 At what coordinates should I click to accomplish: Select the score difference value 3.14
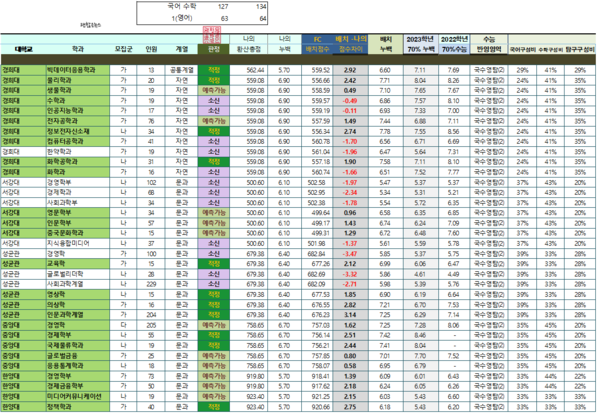[x=350, y=315]
